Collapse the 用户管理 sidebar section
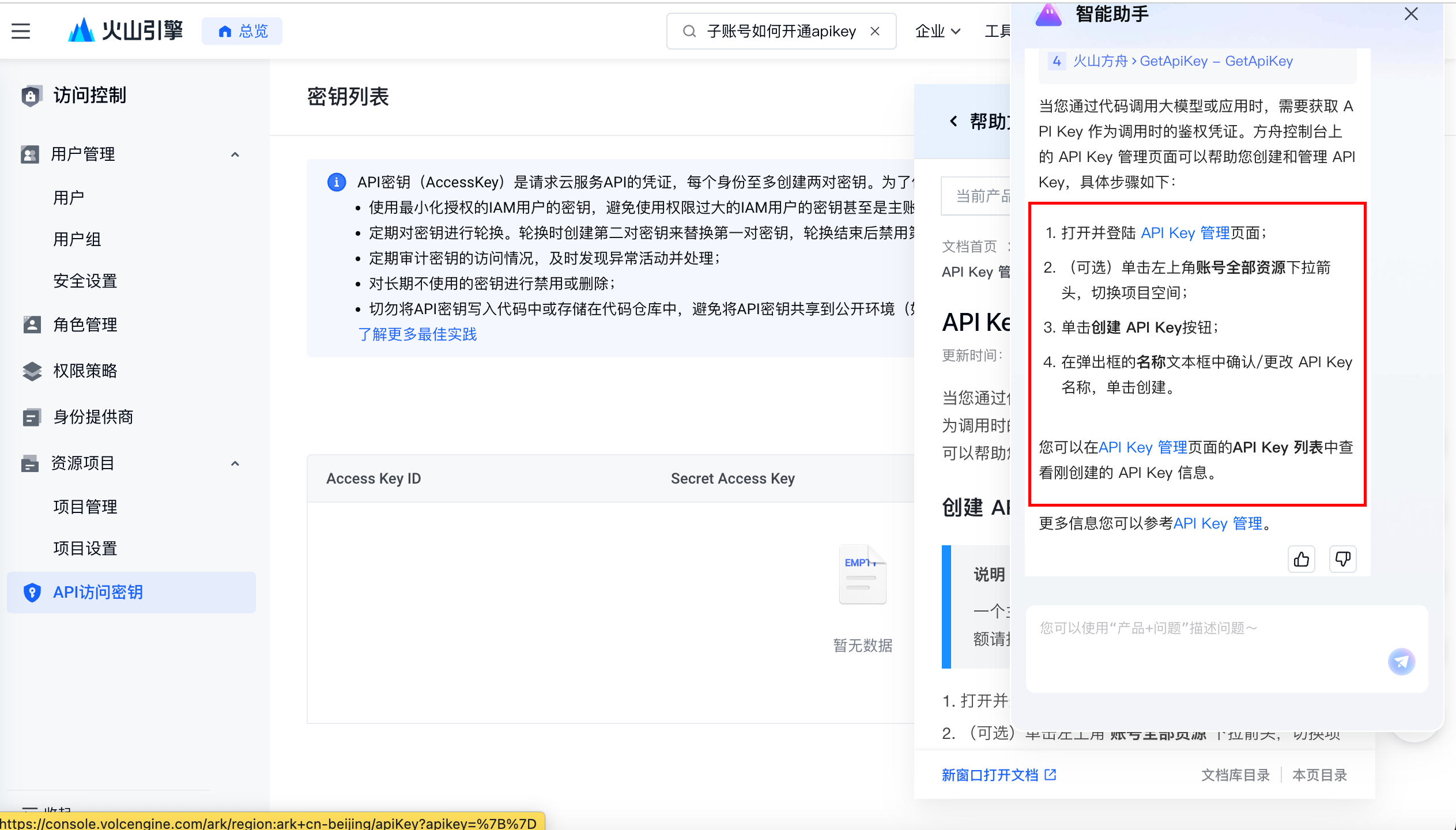The height and width of the screenshot is (830, 1456). (x=235, y=154)
